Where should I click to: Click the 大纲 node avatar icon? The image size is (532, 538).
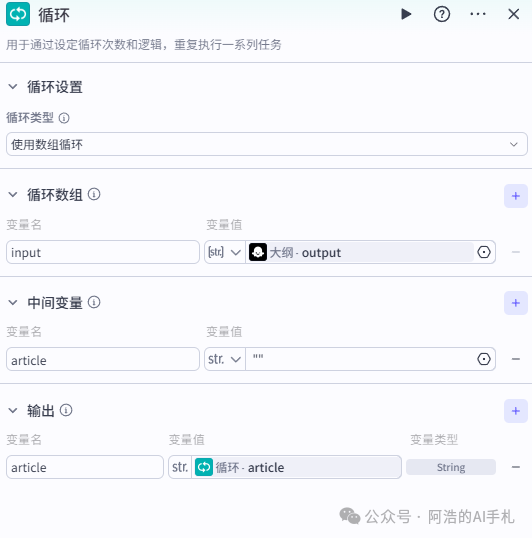click(x=258, y=252)
